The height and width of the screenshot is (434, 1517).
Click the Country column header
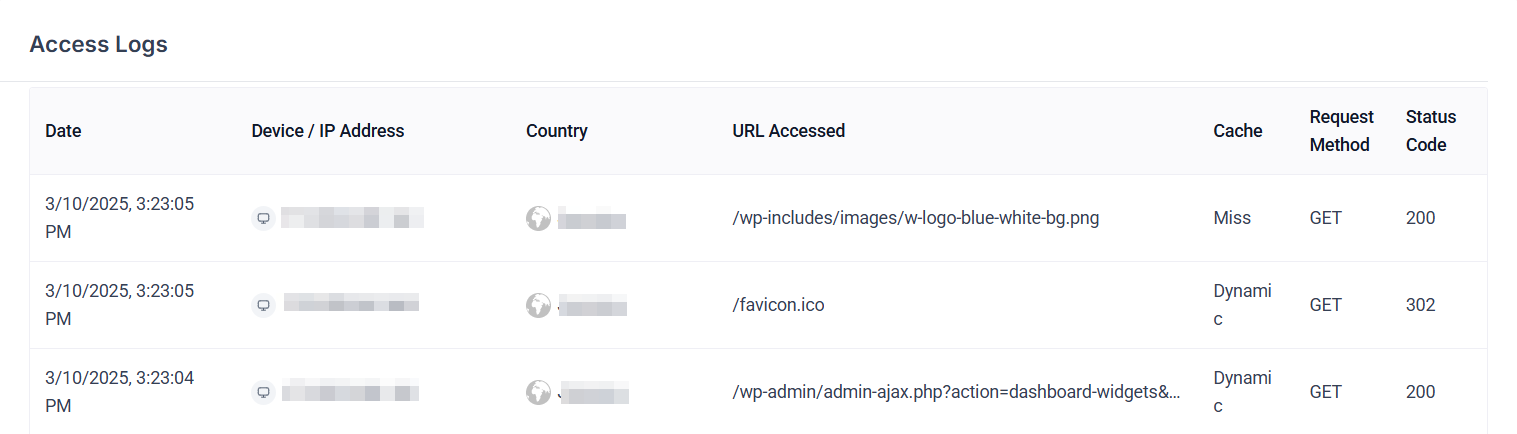[x=557, y=131]
